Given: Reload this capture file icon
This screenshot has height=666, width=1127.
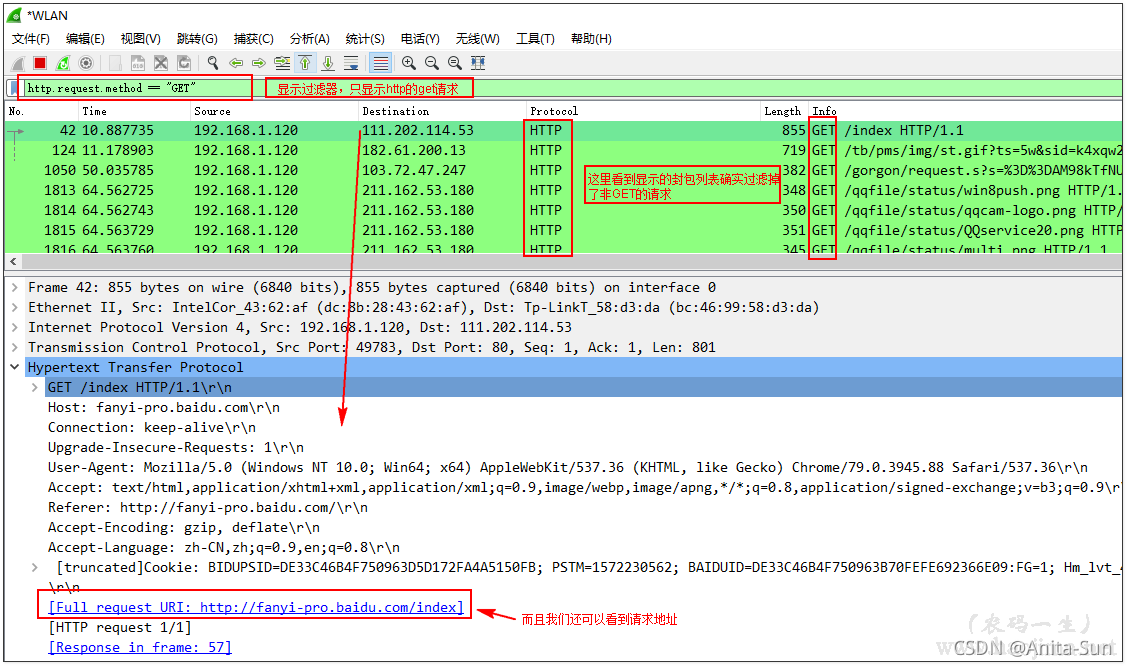Looking at the screenshot, I should click(x=184, y=63).
